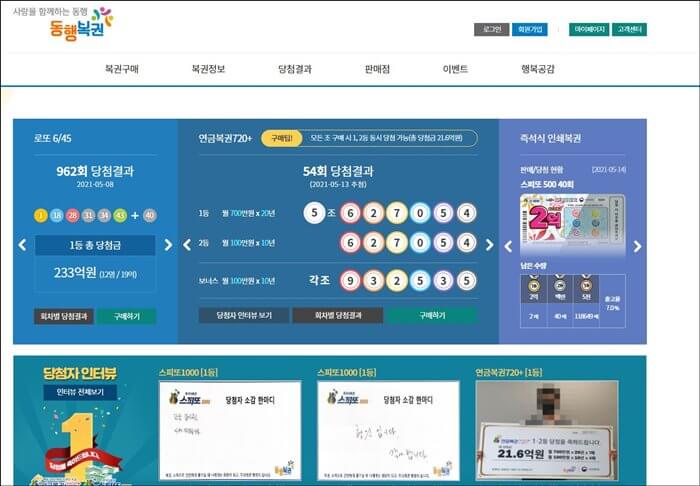
Task: Click green lotto ball number 43
Action: (120, 216)
